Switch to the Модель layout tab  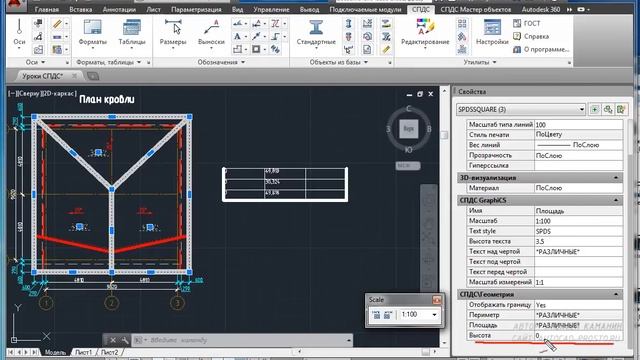pyautogui.click(x=55, y=352)
